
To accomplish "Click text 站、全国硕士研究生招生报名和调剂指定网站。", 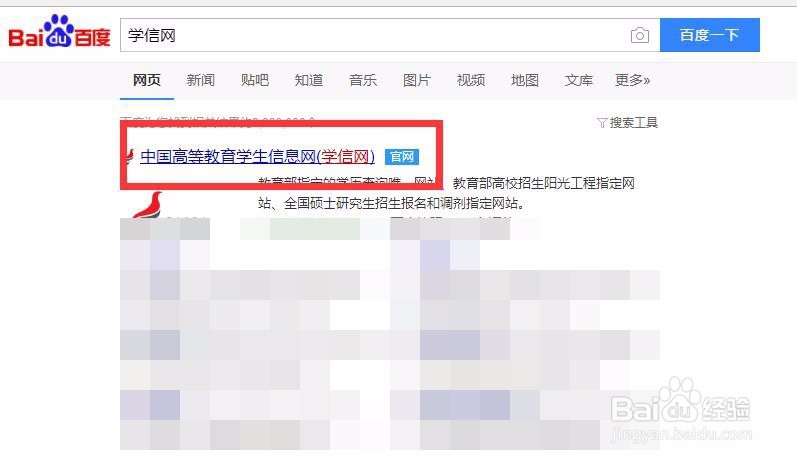I will coord(391,203).
